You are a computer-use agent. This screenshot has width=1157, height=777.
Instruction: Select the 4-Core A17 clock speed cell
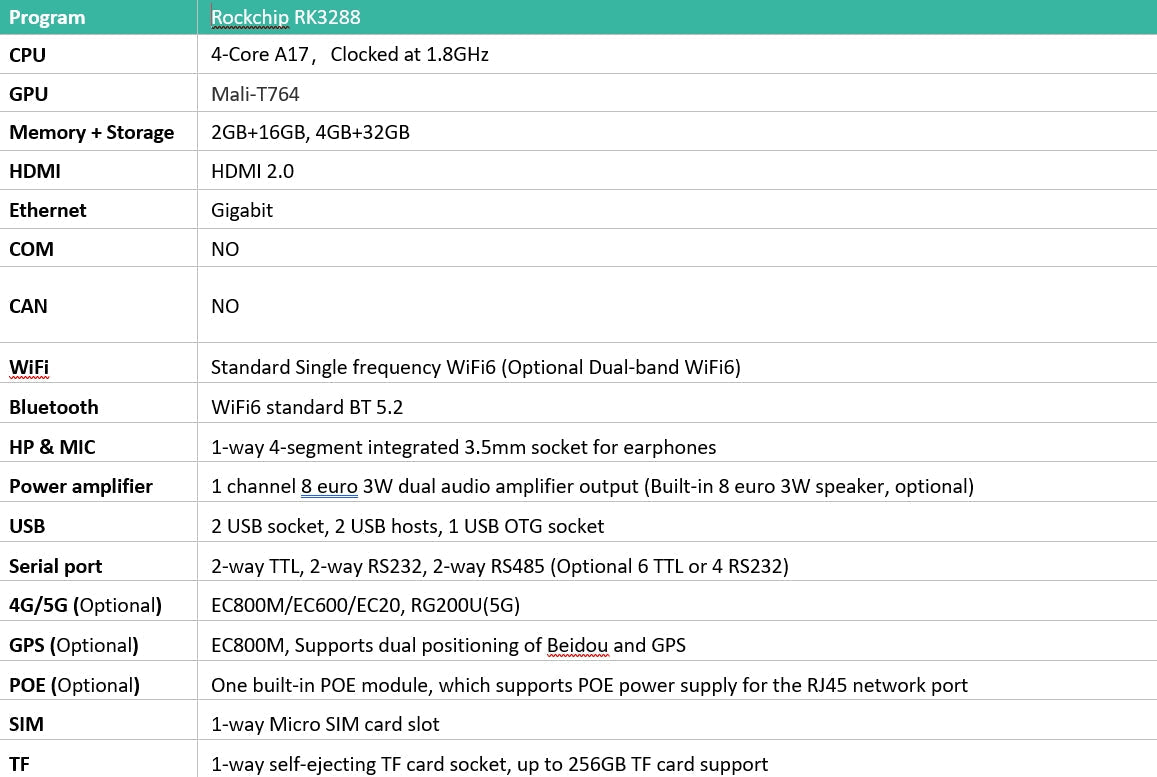click(x=349, y=55)
